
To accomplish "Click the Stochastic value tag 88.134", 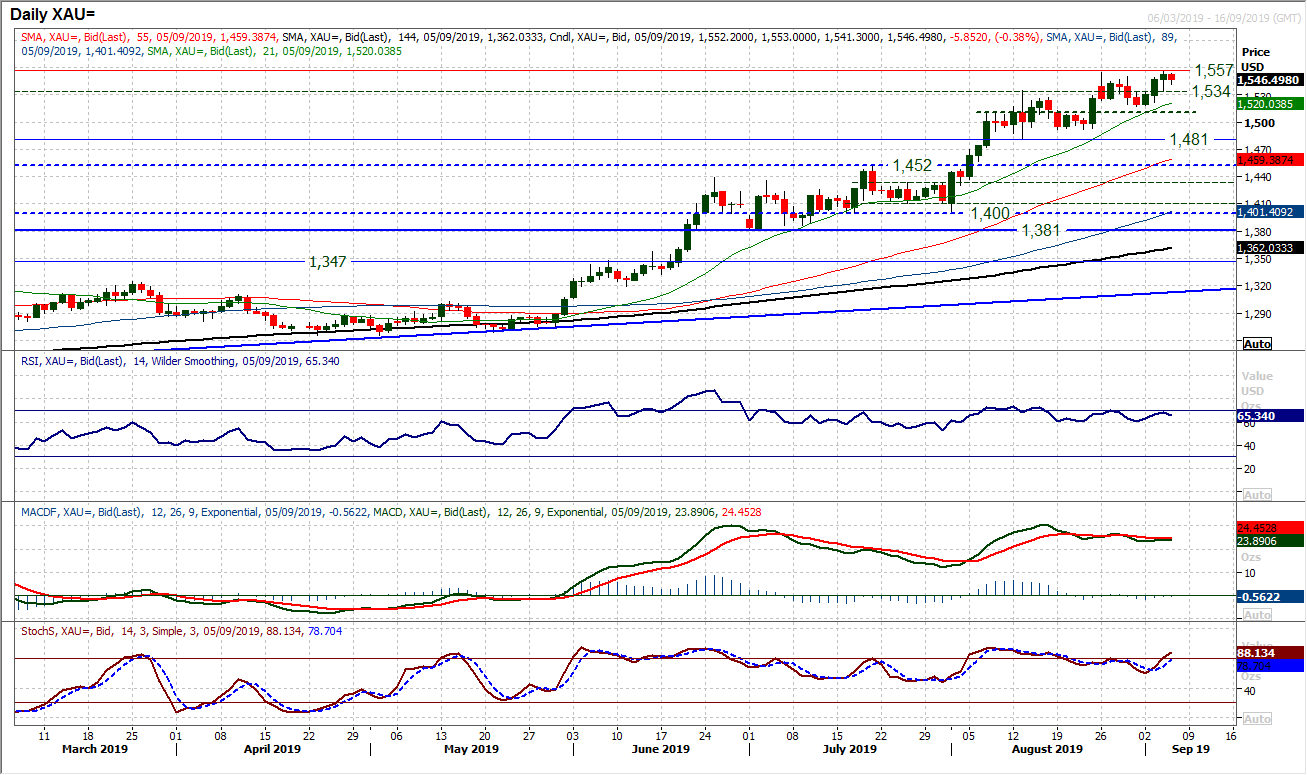I will [x=1270, y=651].
